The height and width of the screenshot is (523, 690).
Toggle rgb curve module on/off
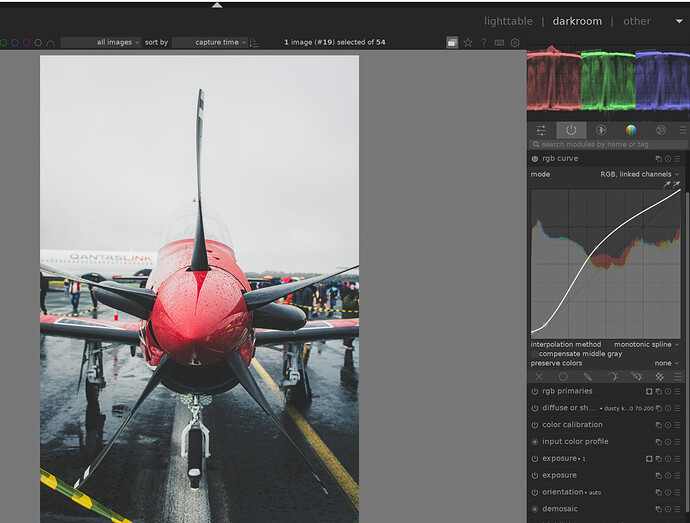(x=535, y=159)
